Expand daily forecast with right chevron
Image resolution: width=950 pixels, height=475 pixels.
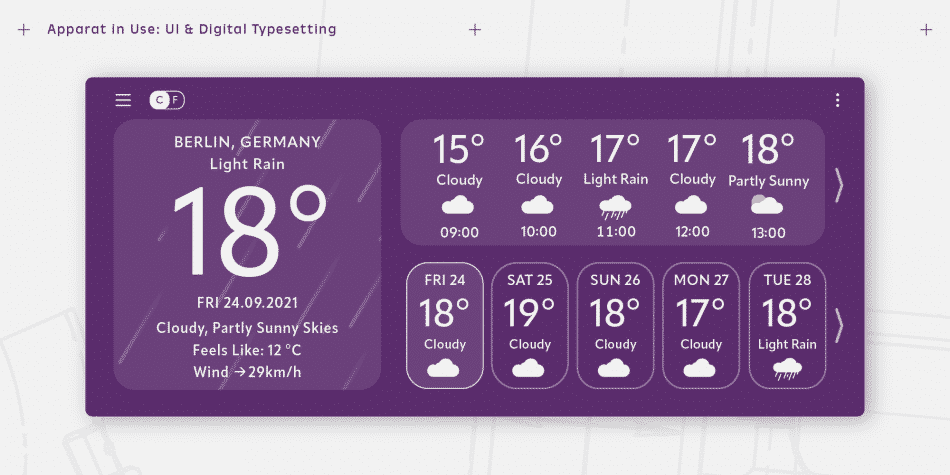point(839,325)
